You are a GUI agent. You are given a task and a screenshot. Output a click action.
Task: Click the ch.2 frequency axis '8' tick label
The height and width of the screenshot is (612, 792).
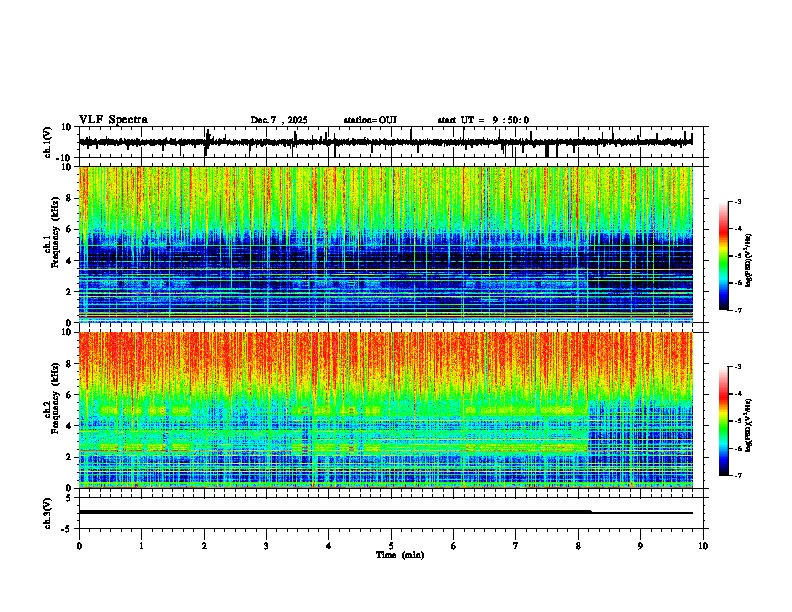pos(69,363)
